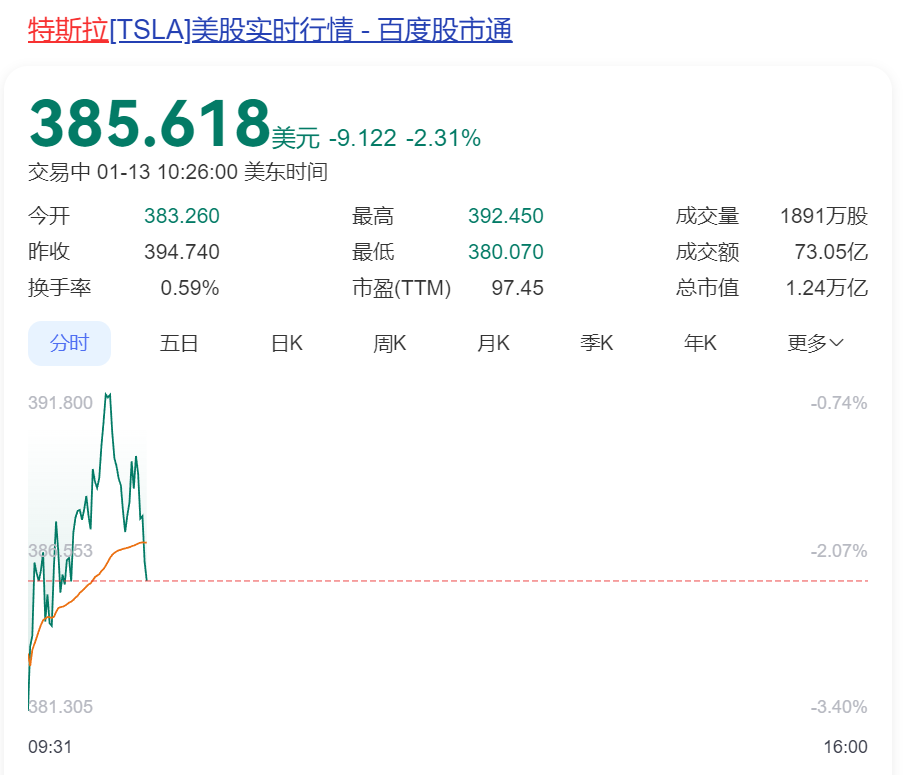Click the 最低 value 380.070
Viewport: 915px width, 775px height.
click(505, 252)
